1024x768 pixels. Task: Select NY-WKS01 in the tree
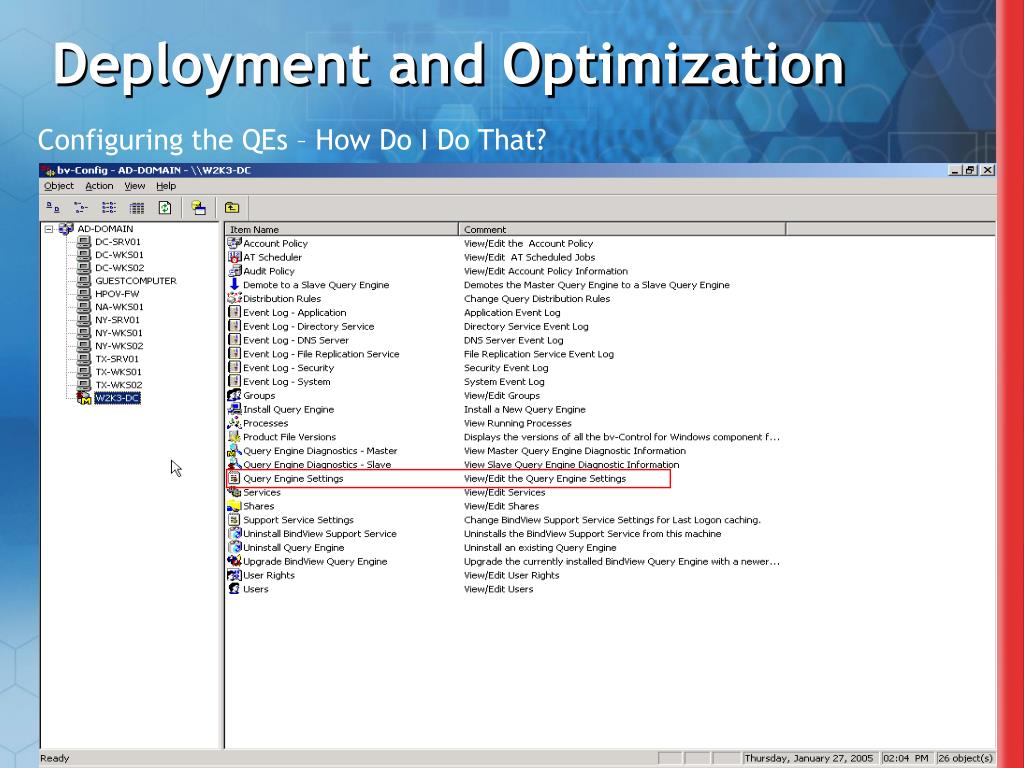tap(118, 333)
